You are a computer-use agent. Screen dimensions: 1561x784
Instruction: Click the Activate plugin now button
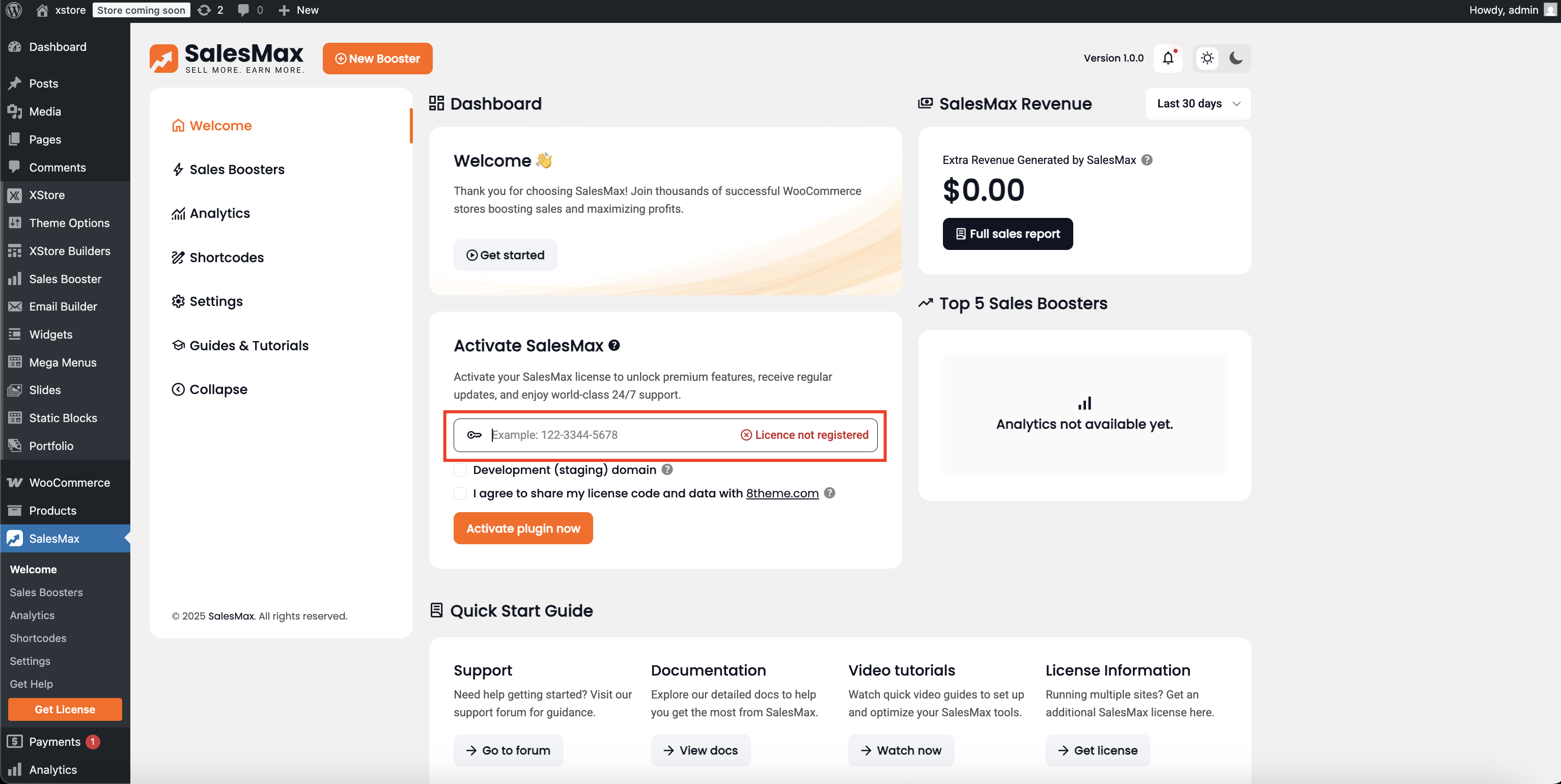click(x=523, y=528)
